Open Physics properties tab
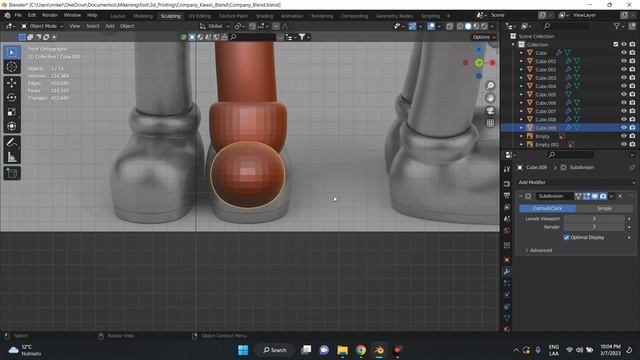 point(507,295)
